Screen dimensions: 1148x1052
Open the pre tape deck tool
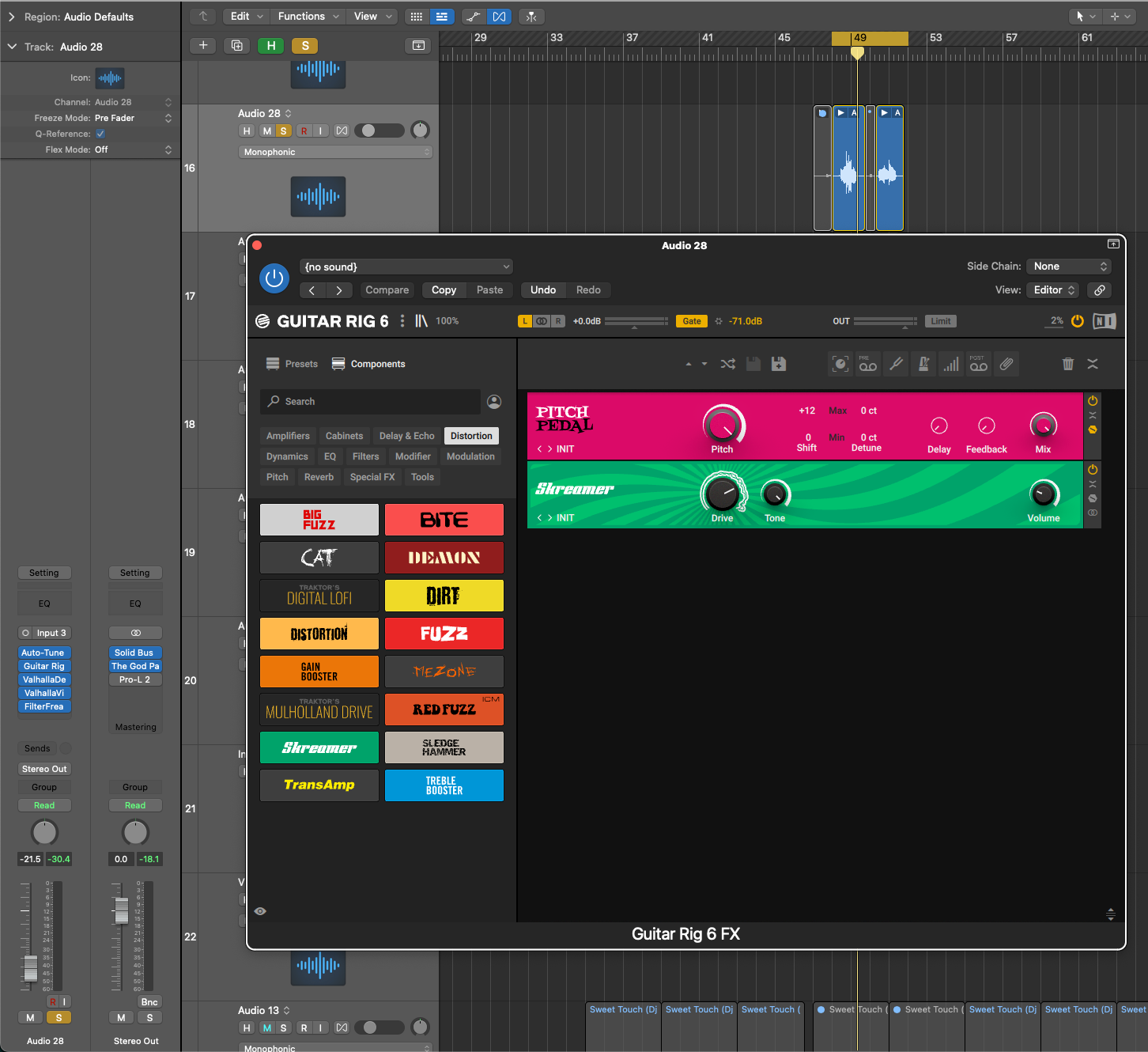coord(868,364)
